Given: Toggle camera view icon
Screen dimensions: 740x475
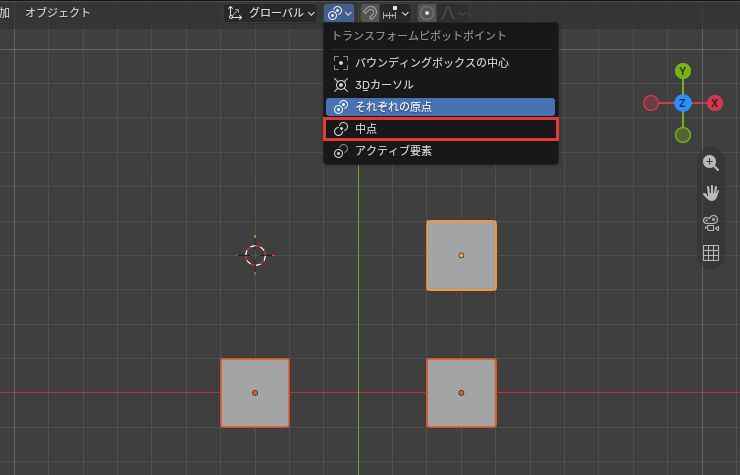Looking at the screenshot, I should tap(711, 223).
